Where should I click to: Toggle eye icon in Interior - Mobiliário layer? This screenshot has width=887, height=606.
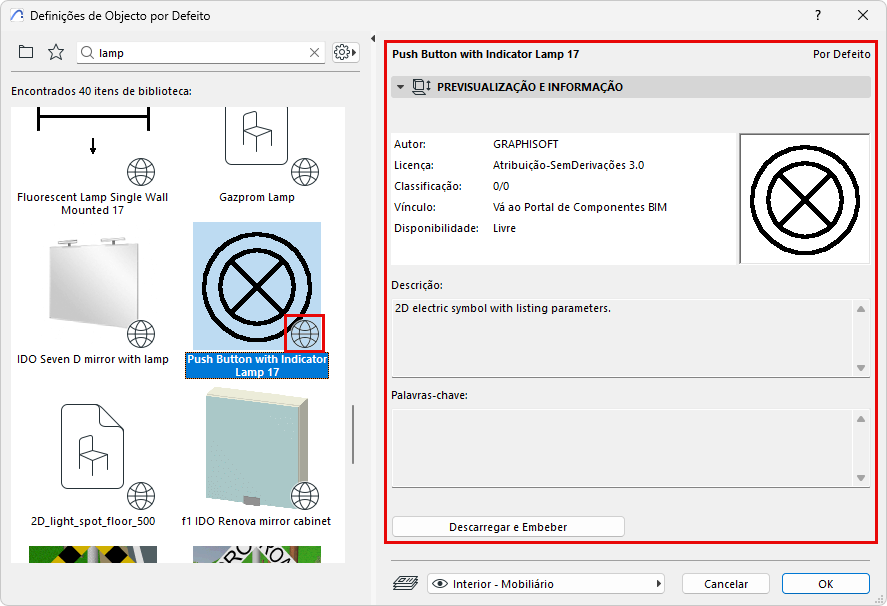click(x=440, y=583)
